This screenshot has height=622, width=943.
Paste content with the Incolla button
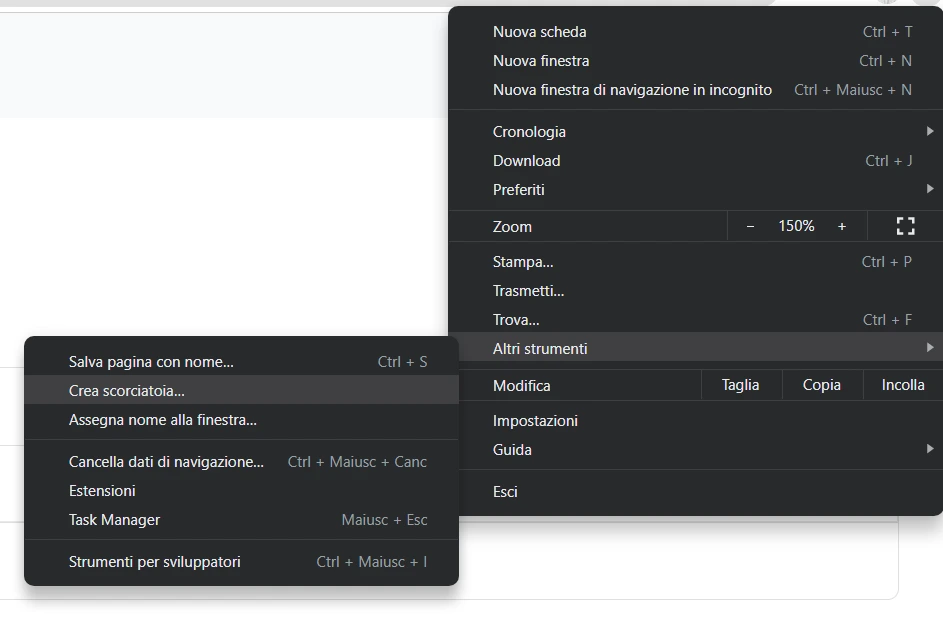point(901,384)
